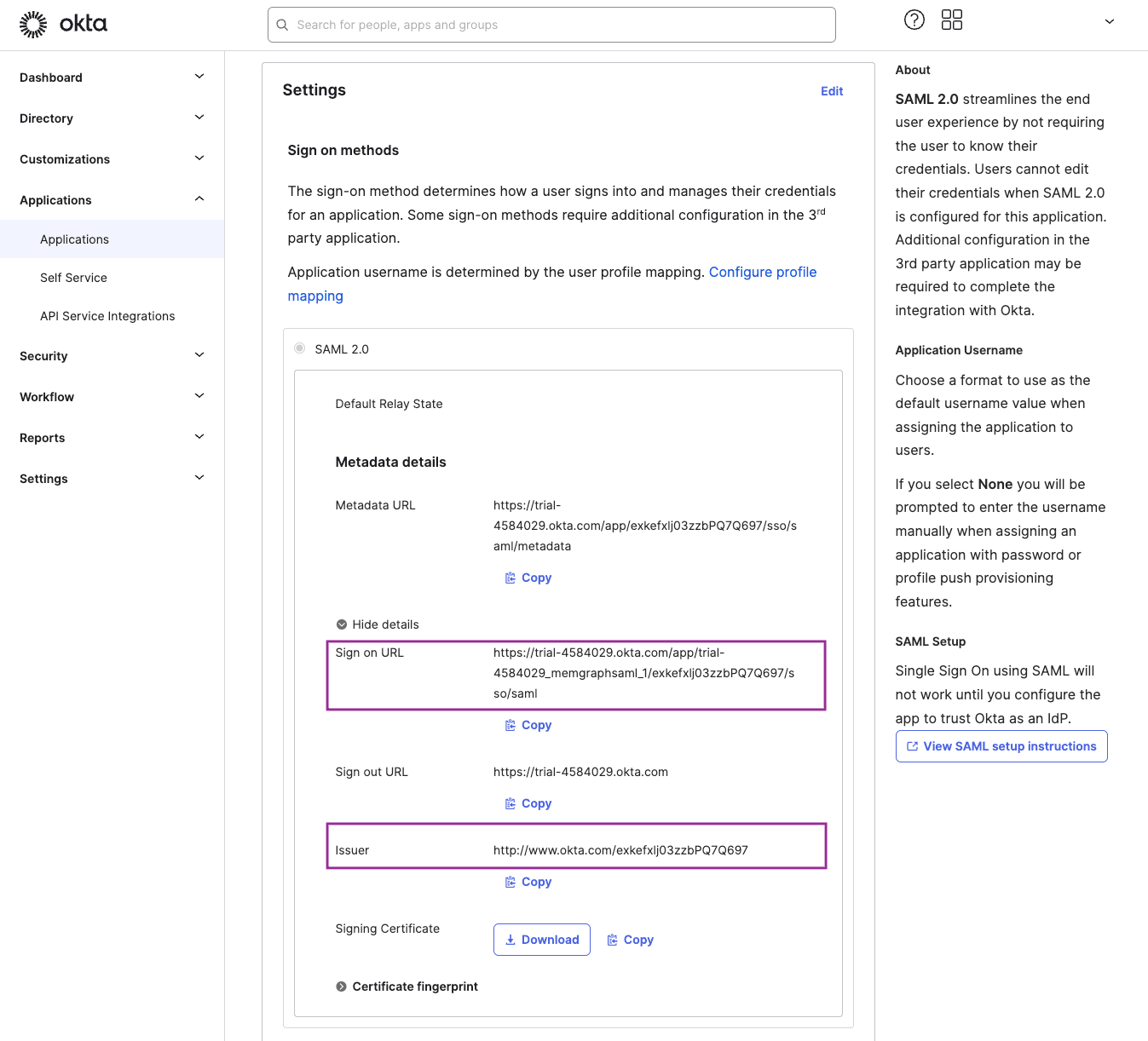
Task: Click the Okta logo
Action: [63, 24]
